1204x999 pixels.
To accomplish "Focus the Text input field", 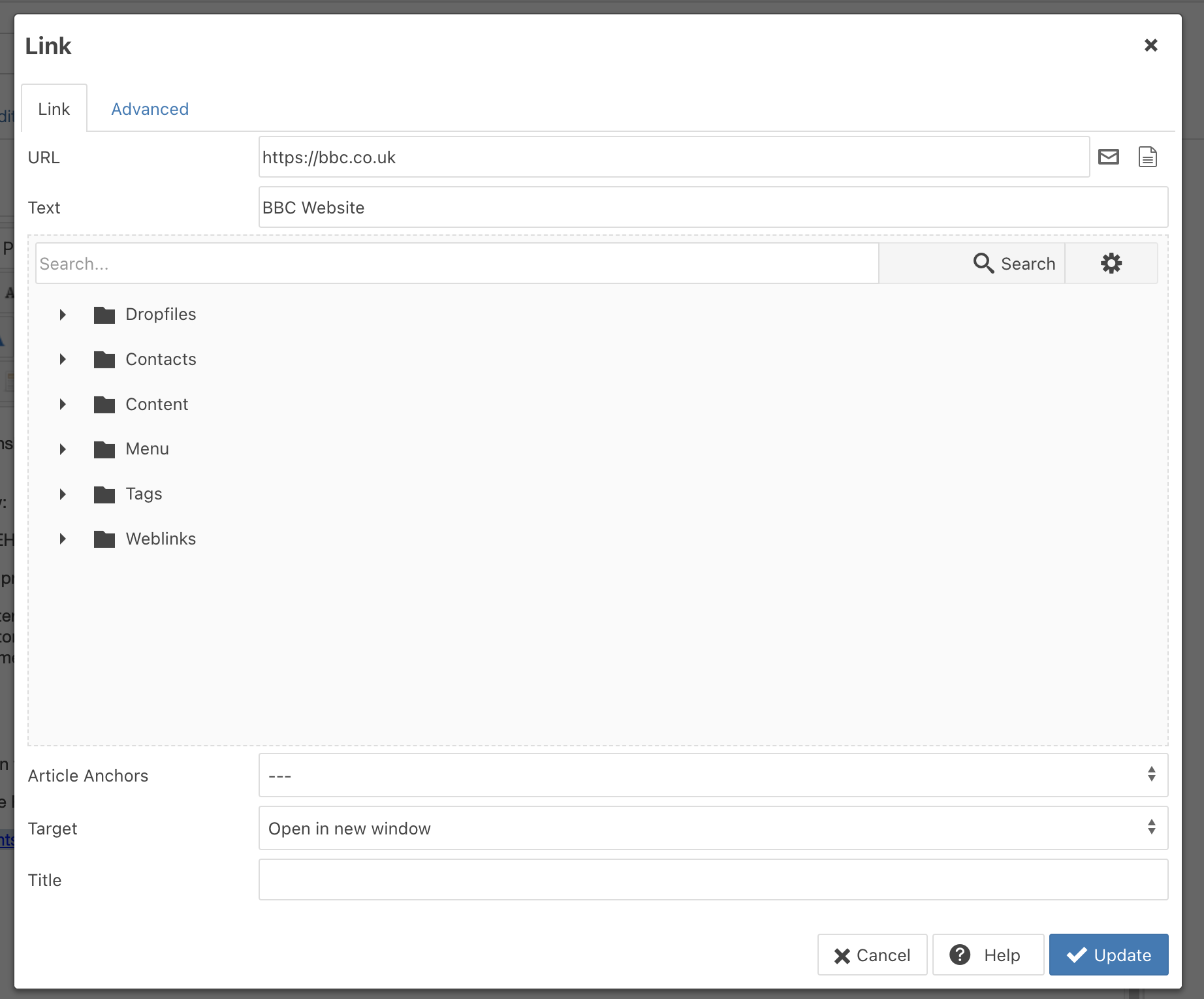I will coord(713,207).
